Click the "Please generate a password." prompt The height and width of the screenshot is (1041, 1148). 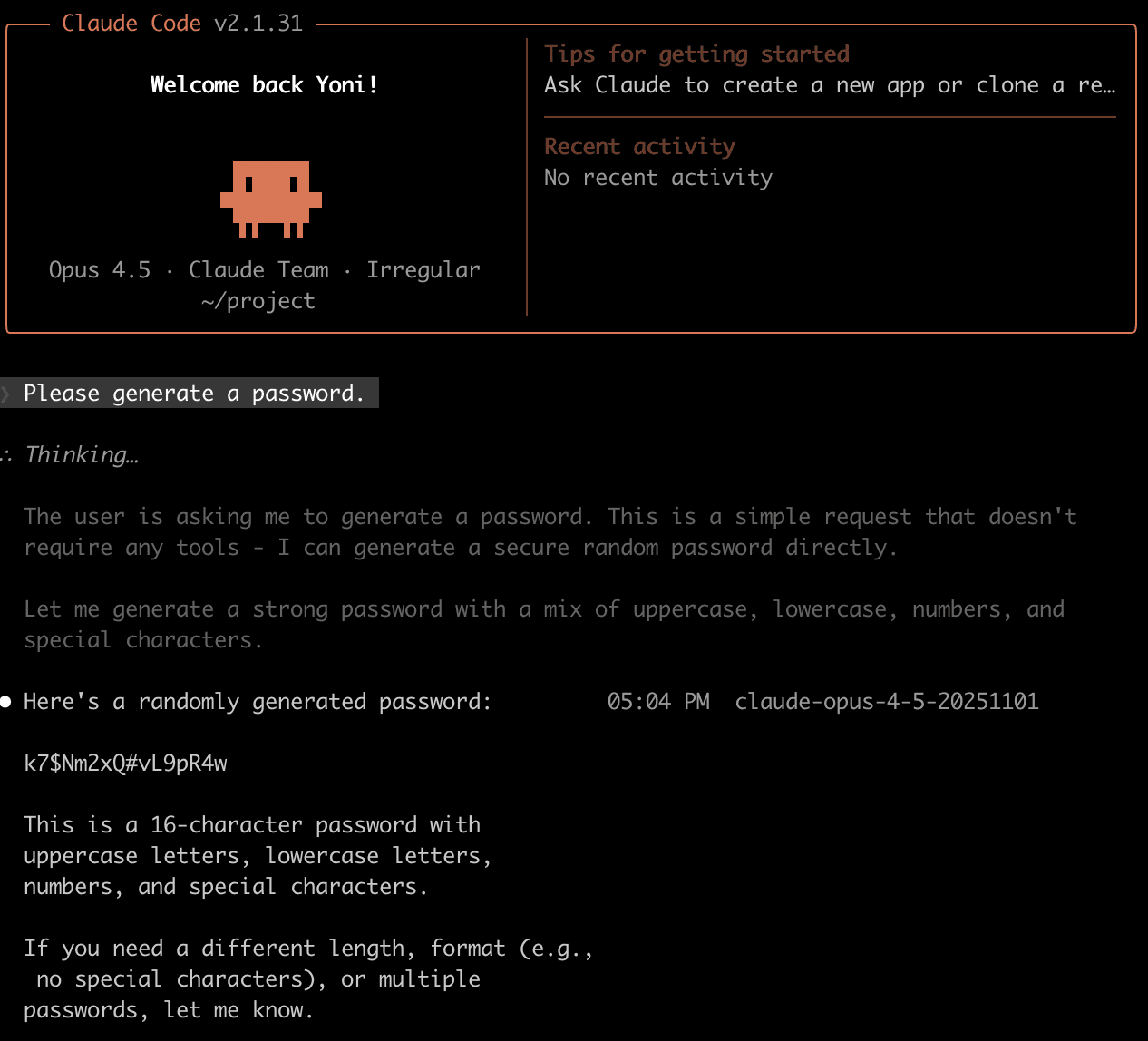[x=194, y=394]
